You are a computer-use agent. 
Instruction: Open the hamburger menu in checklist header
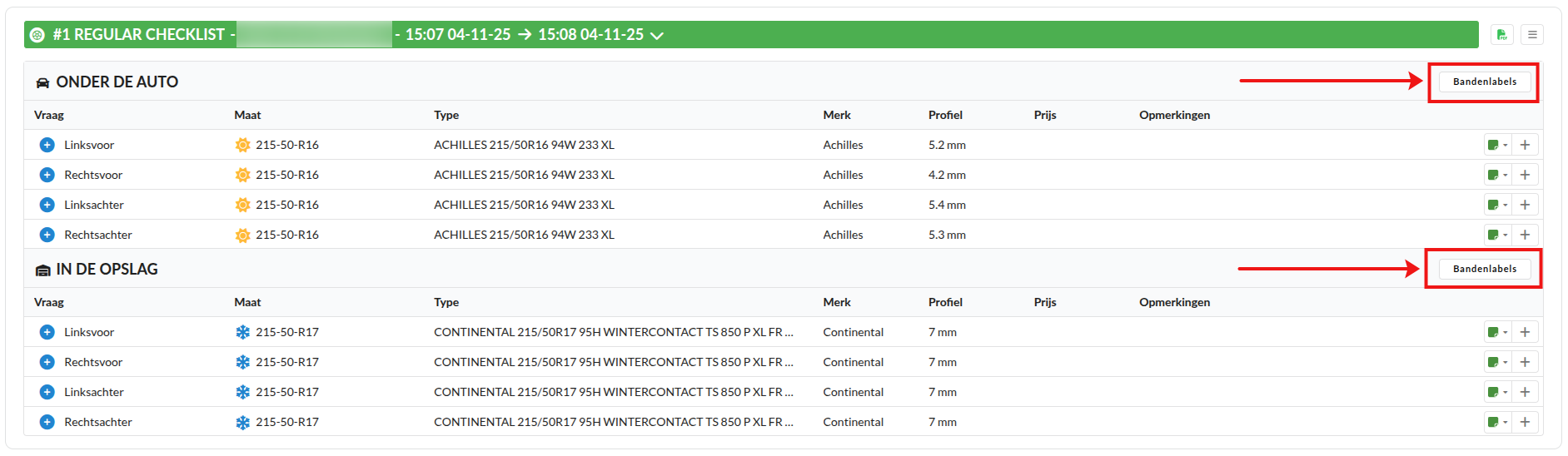(1531, 35)
